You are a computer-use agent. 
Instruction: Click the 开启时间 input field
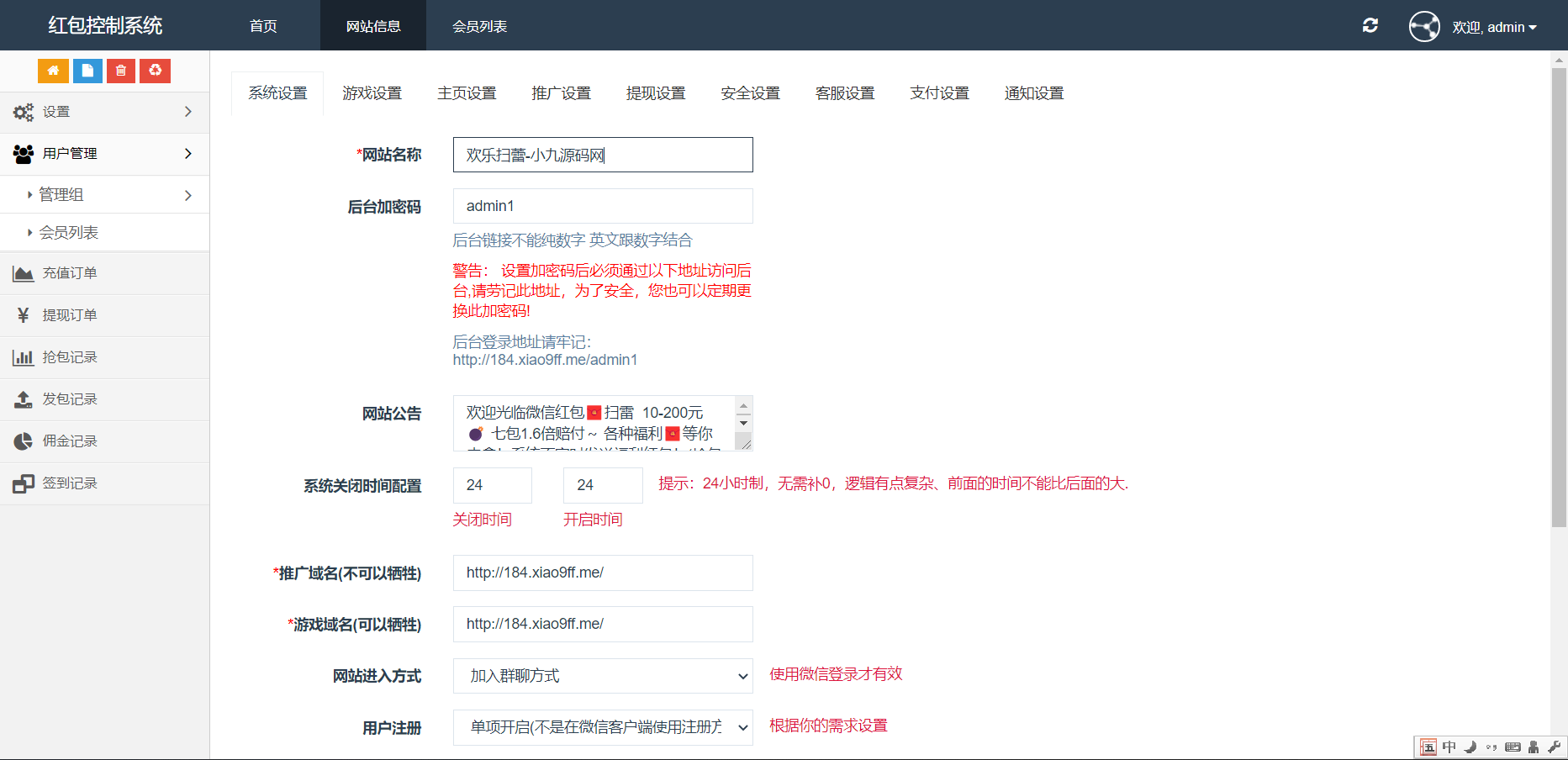click(603, 485)
